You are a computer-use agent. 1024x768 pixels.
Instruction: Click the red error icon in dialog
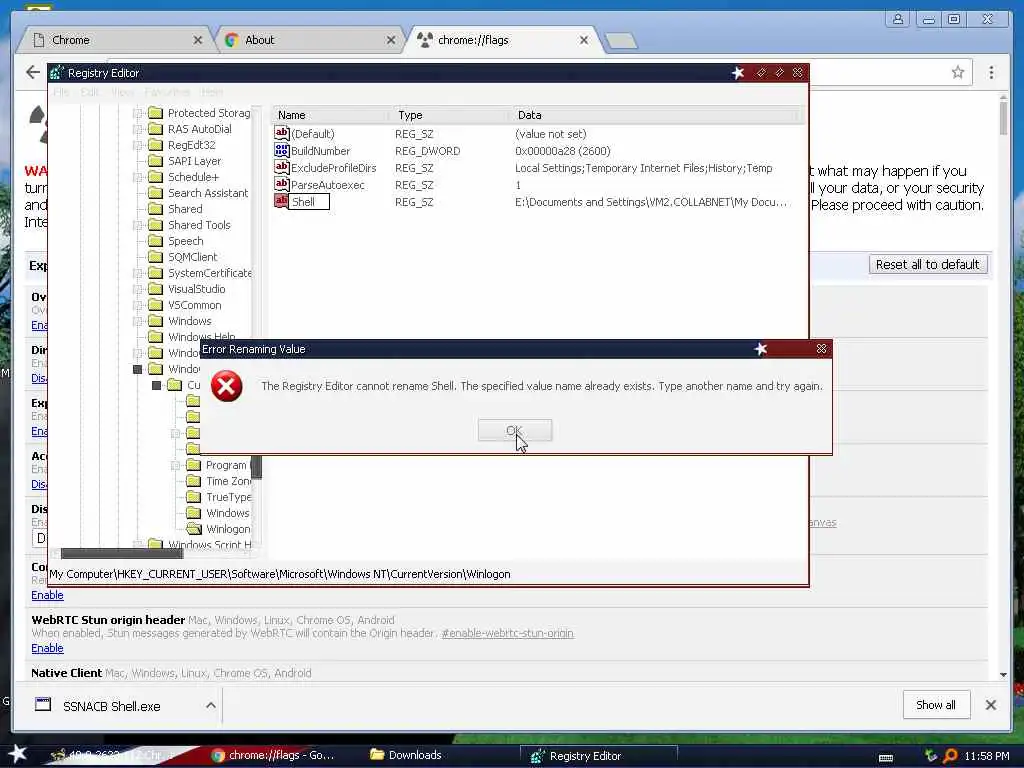pos(227,386)
